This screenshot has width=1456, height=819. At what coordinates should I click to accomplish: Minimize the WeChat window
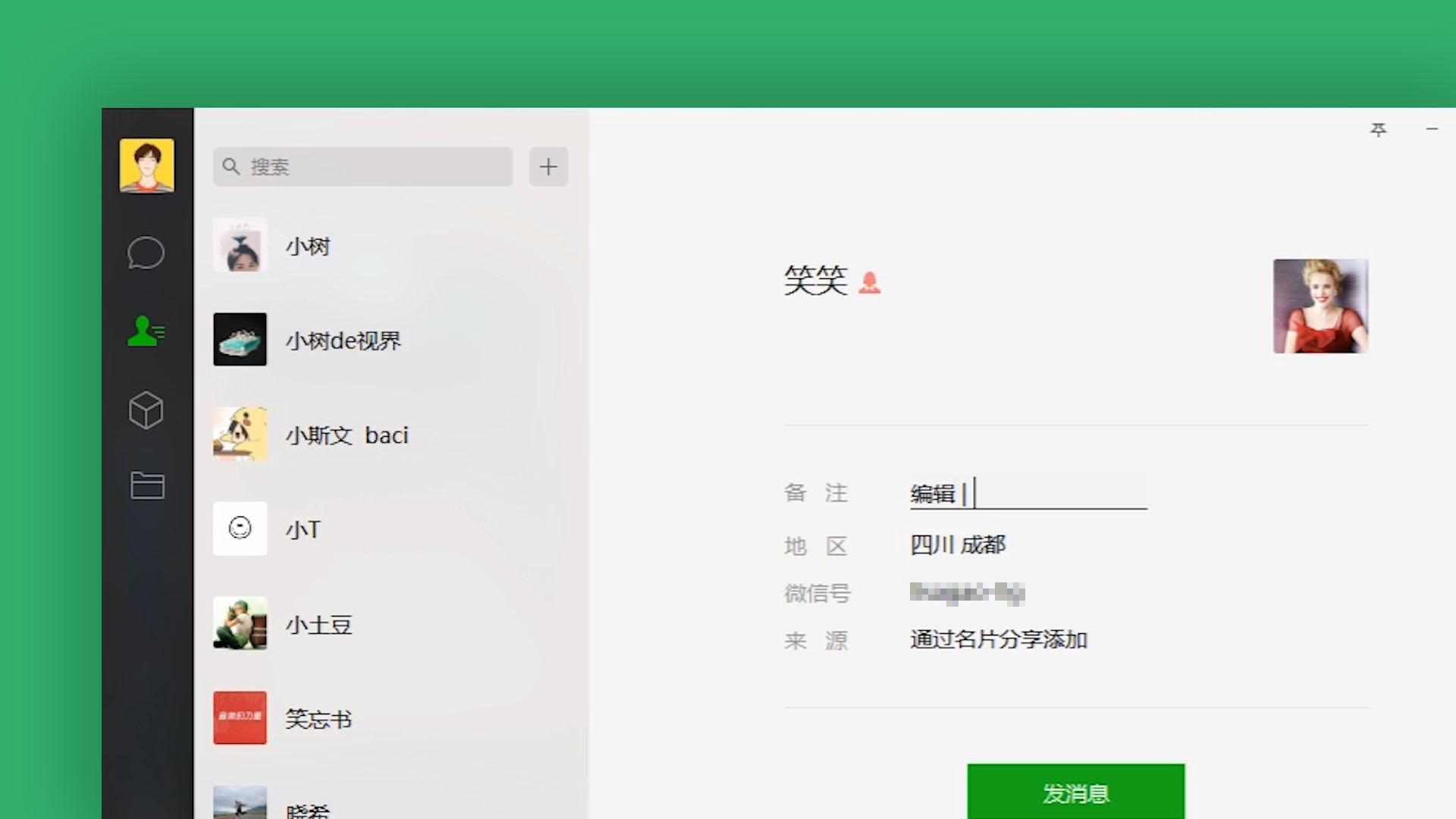pyautogui.click(x=1432, y=130)
